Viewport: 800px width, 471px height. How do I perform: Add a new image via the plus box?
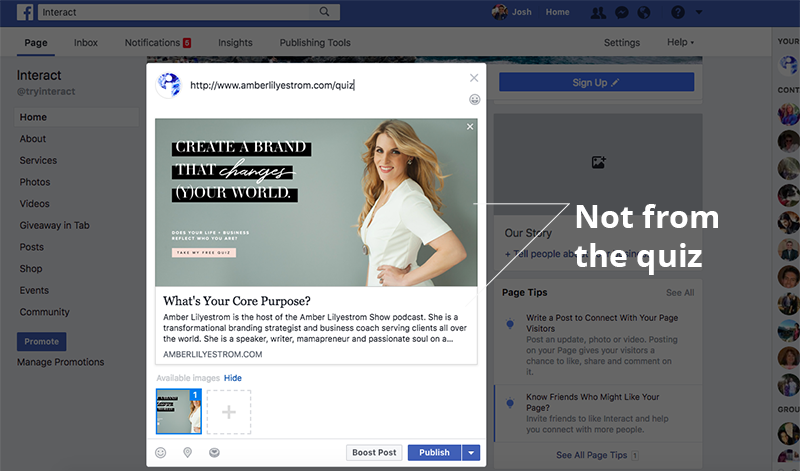coord(229,412)
